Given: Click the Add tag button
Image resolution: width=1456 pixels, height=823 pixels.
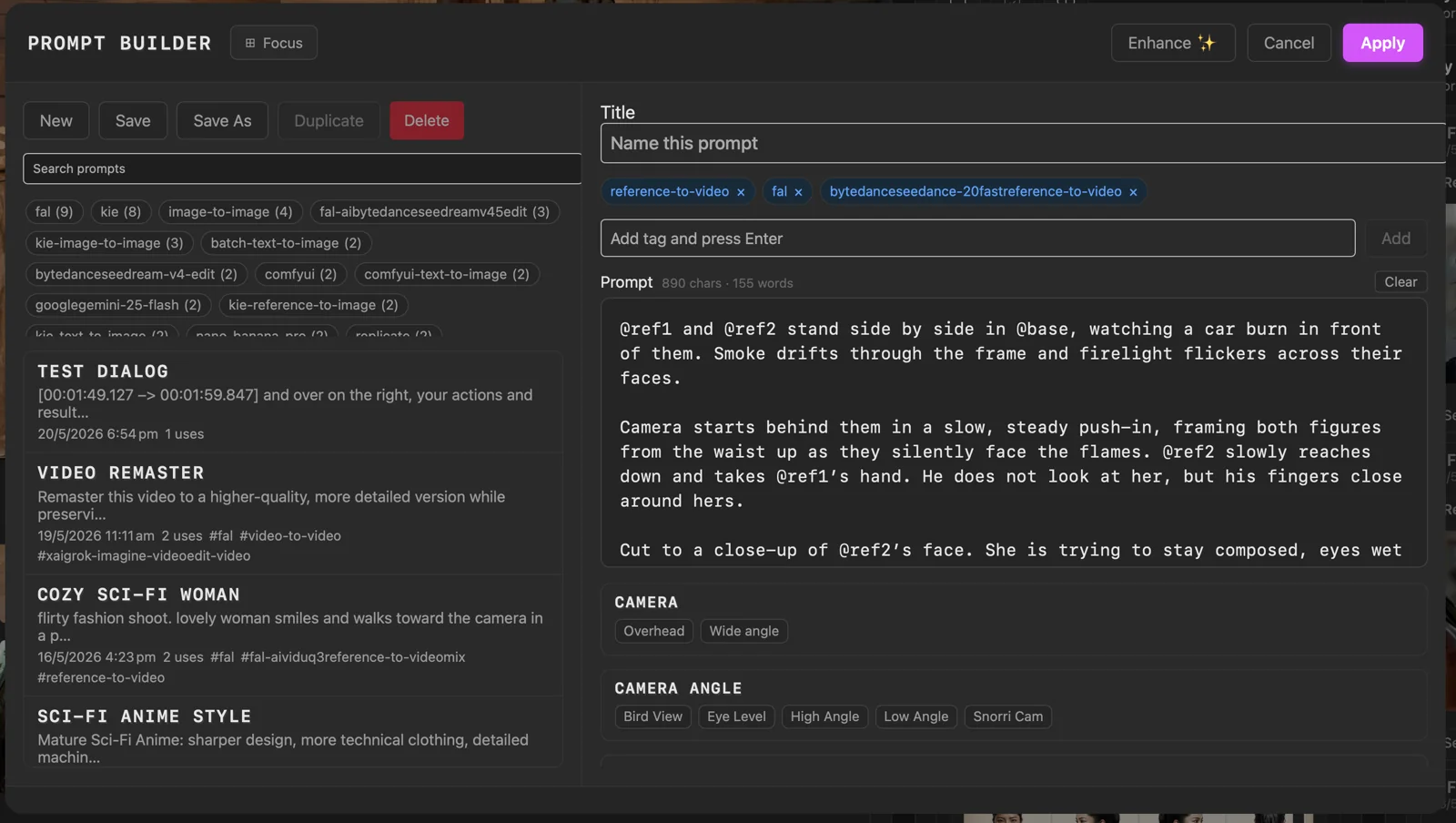Looking at the screenshot, I should [x=1396, y=239].
